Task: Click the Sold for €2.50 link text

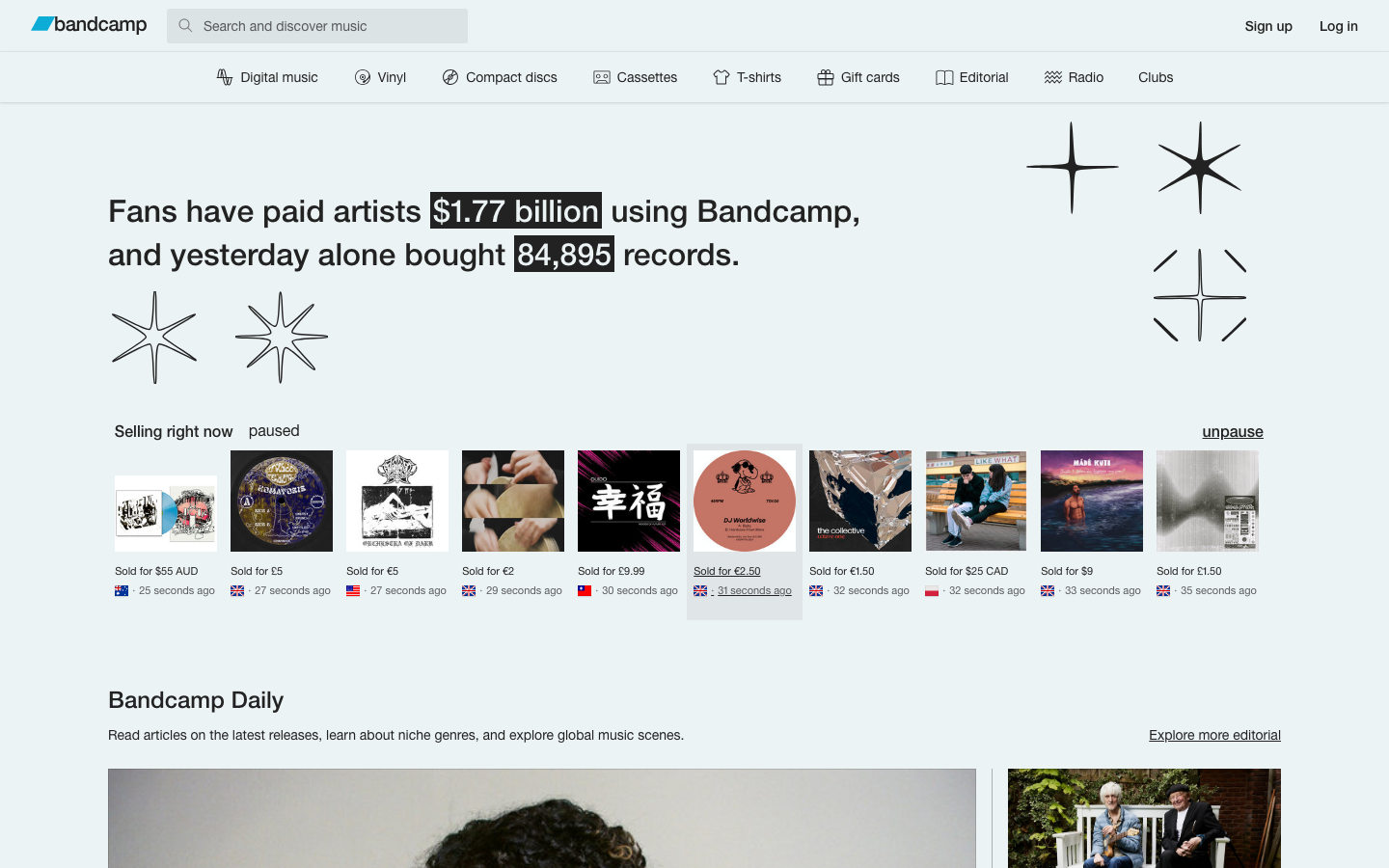Action: coord(726,571)
